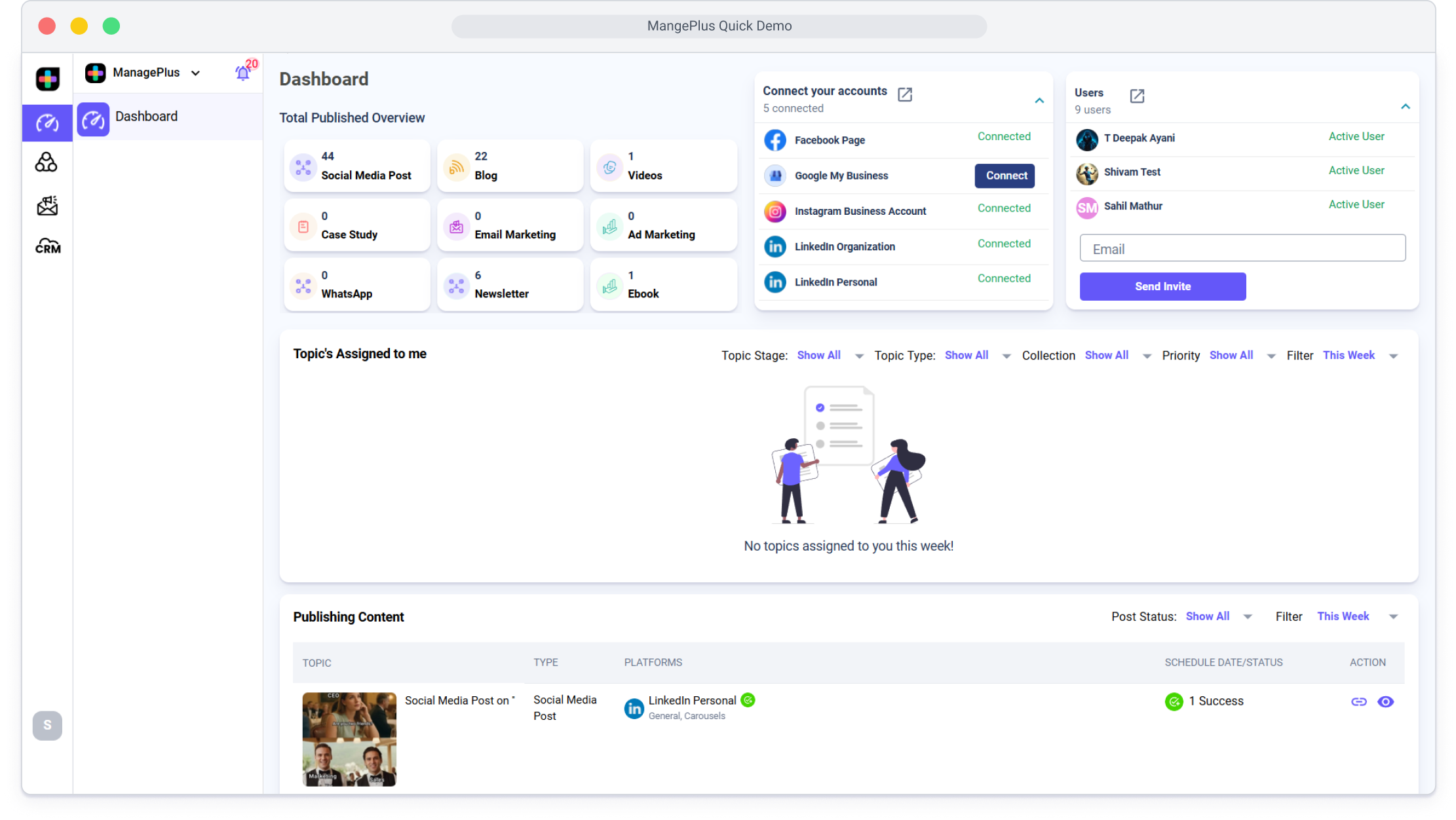Click the CRM icon in left sidebar

pyautogui.click(x=47, y=246)
